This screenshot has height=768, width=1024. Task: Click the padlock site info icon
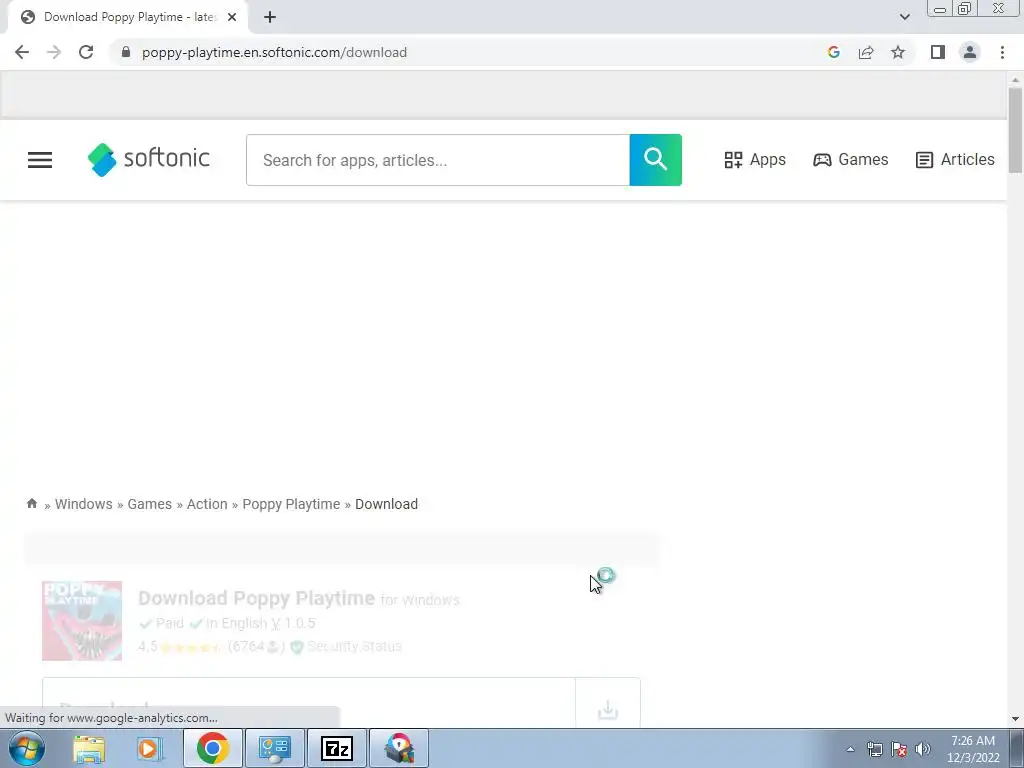[x=126, y=52]
